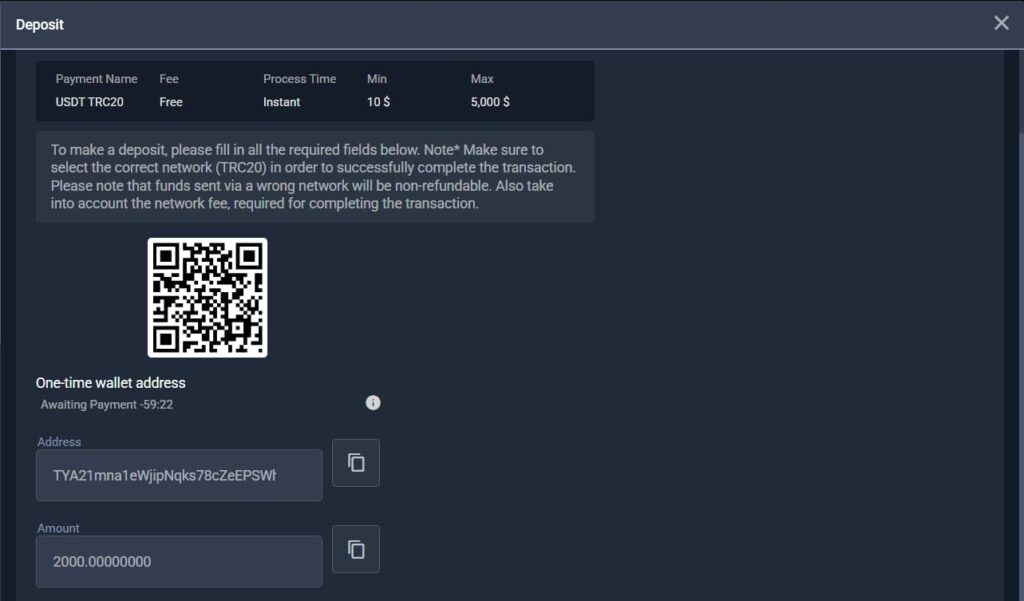The width and height of the screenshot is (1024, 601).
Task: Click the Process Time column header
Action: [300, 79]
